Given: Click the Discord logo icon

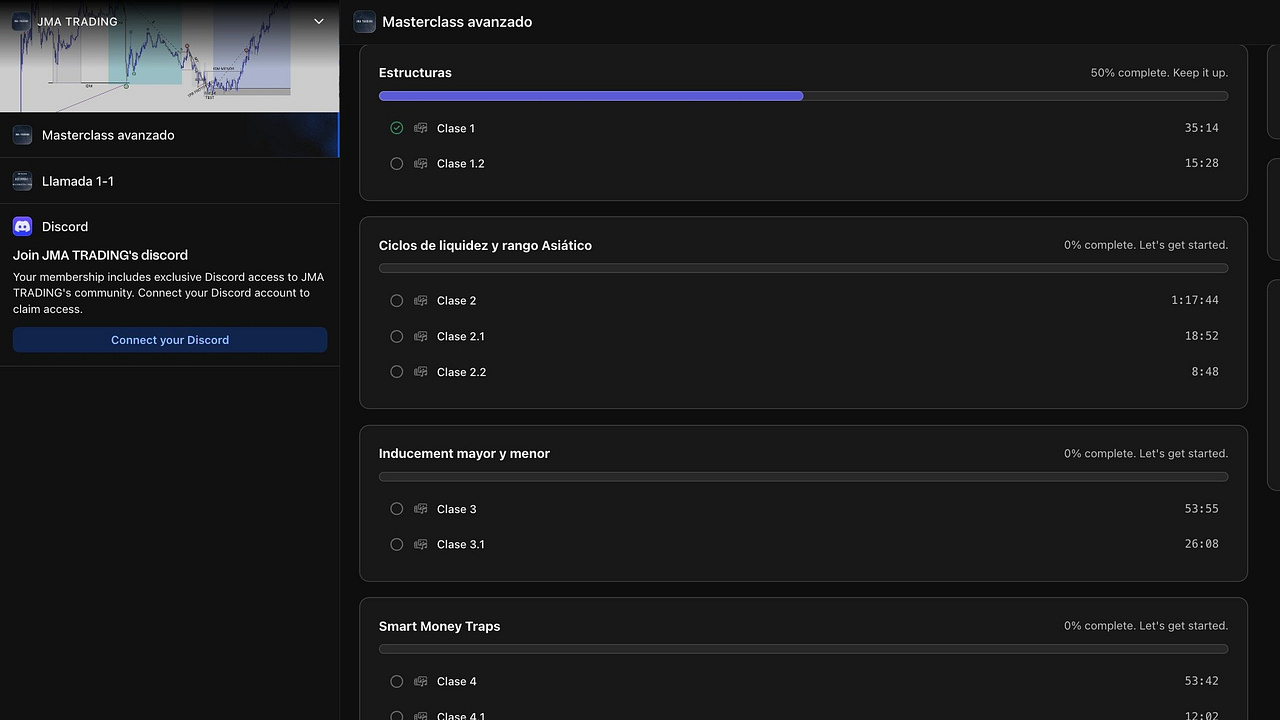Looking at the screenshot, I should (22, 227).
